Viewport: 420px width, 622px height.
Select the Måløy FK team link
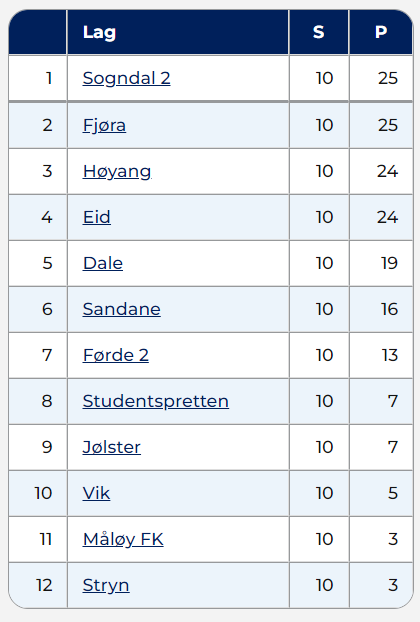(123, 539)
